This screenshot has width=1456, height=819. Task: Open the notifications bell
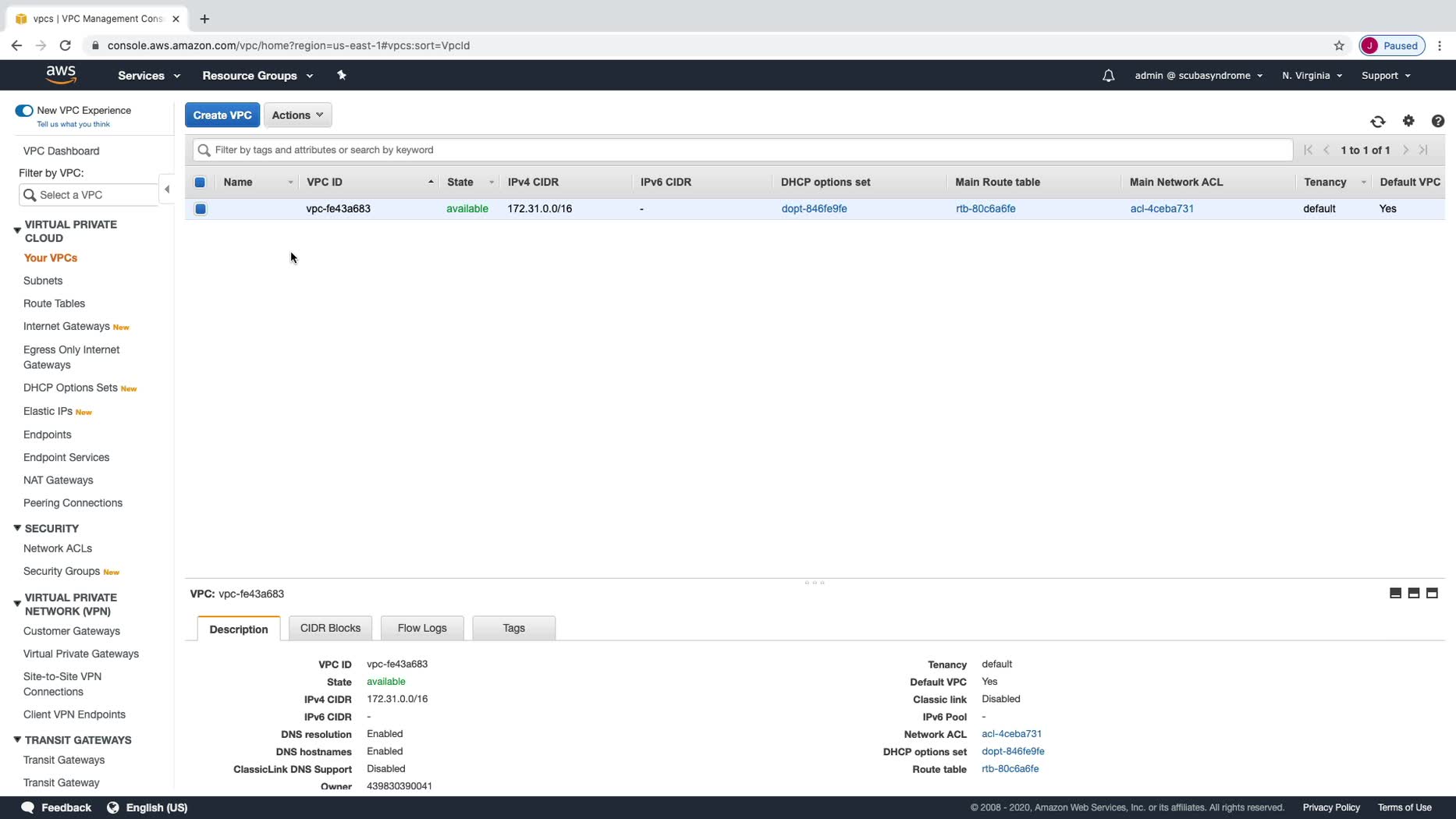coord(1108,76)
